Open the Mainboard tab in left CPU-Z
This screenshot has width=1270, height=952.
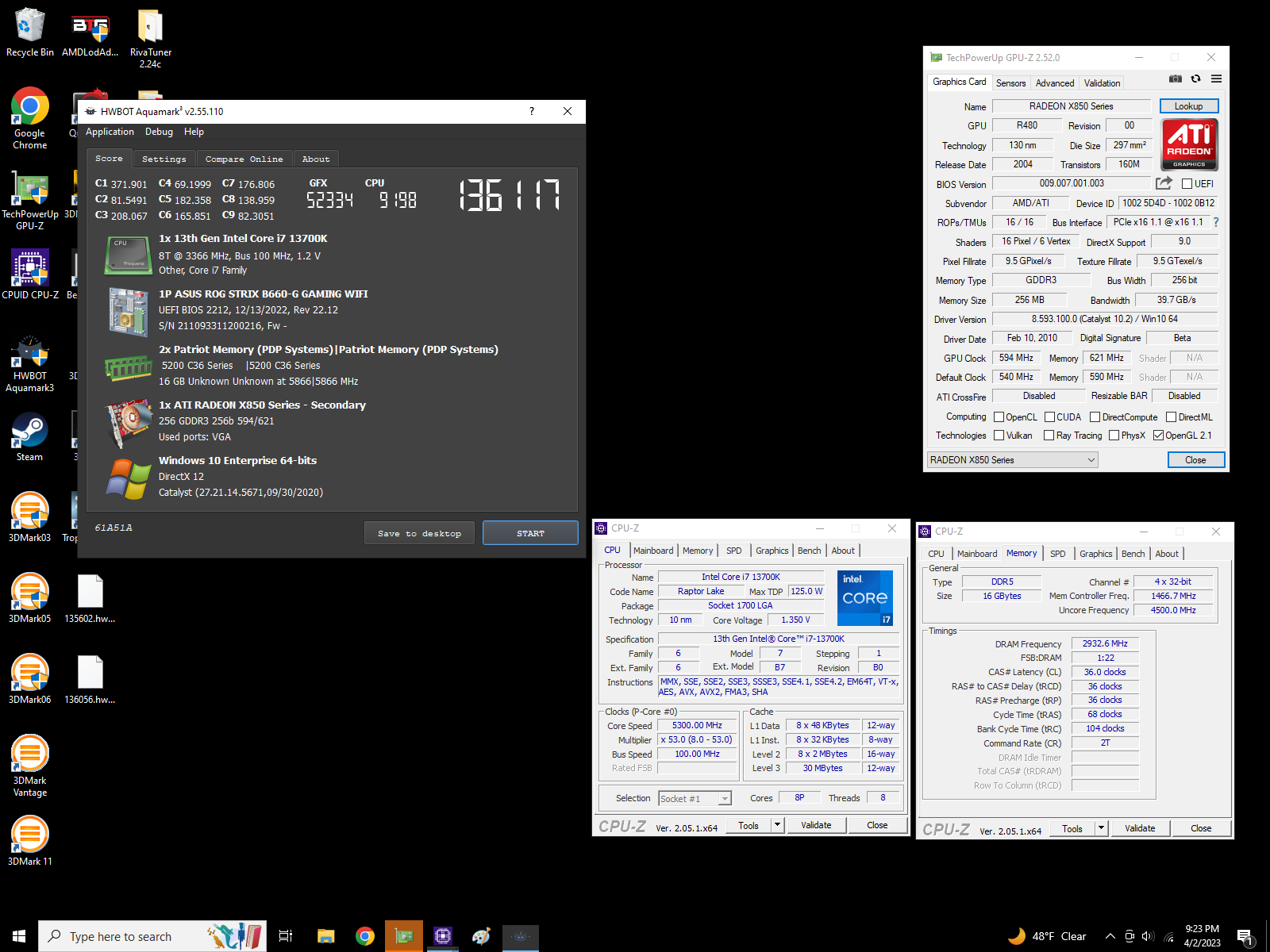tap(653, 551)
